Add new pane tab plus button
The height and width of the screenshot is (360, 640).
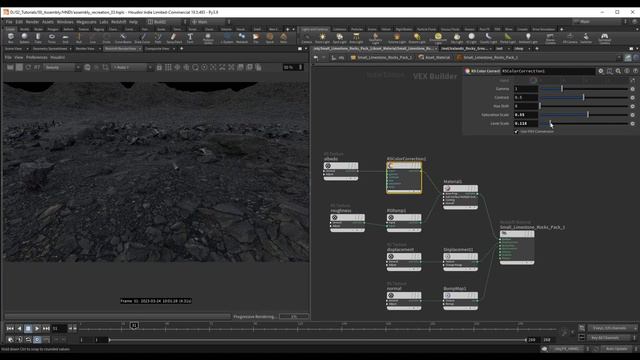coord(182,49)
